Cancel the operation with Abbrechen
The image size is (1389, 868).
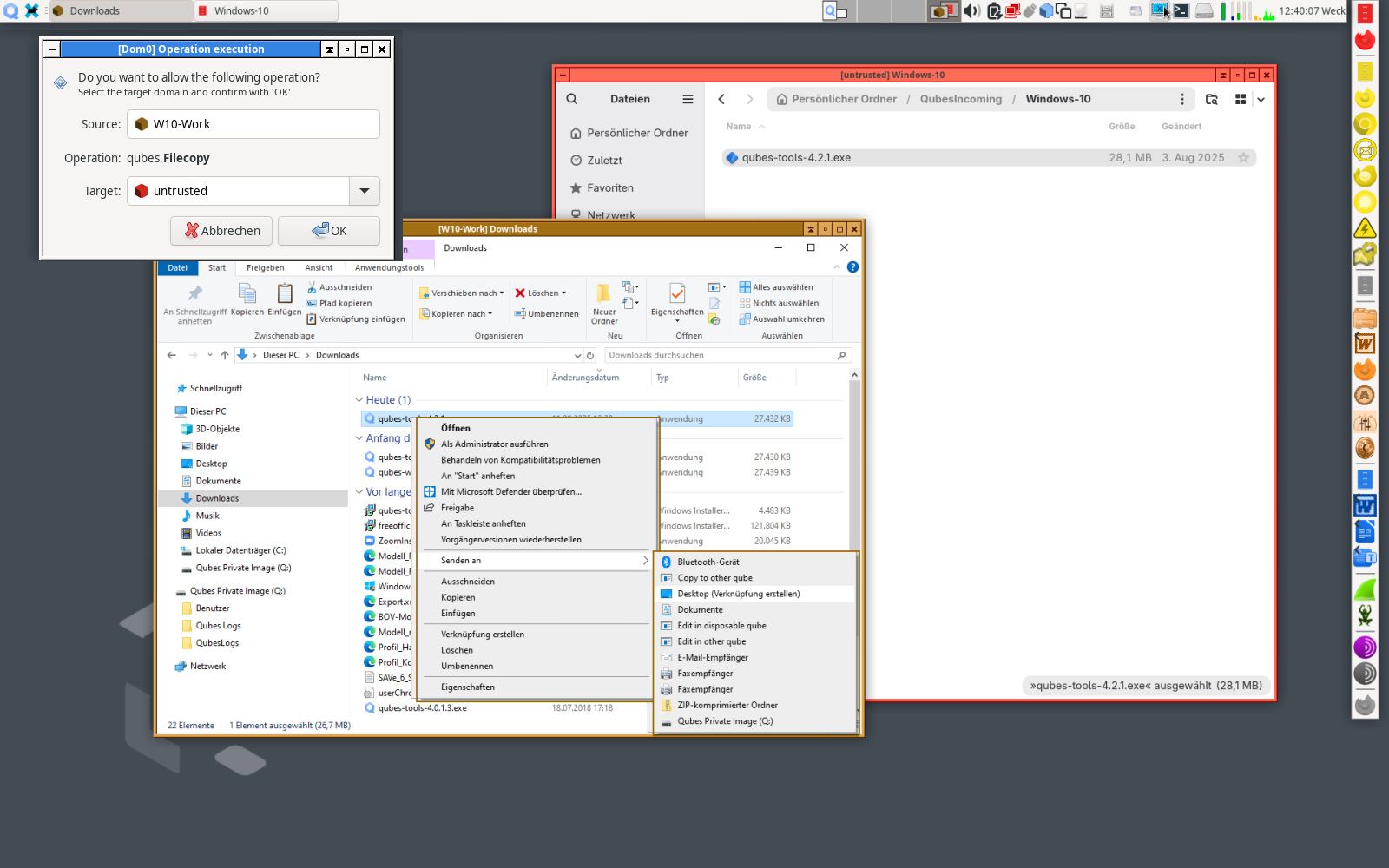[221, 231]
